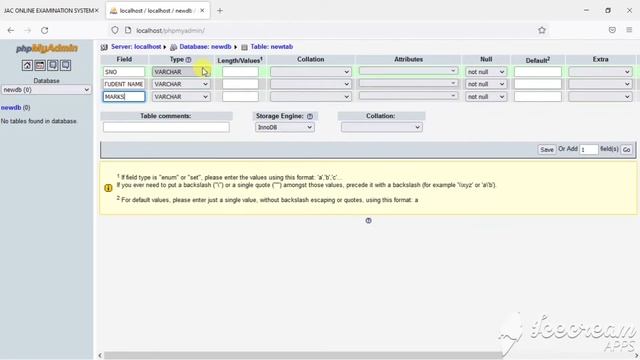
Task: Open Table: newtab breadcrumb link
Action: click(x=271, y=47)
